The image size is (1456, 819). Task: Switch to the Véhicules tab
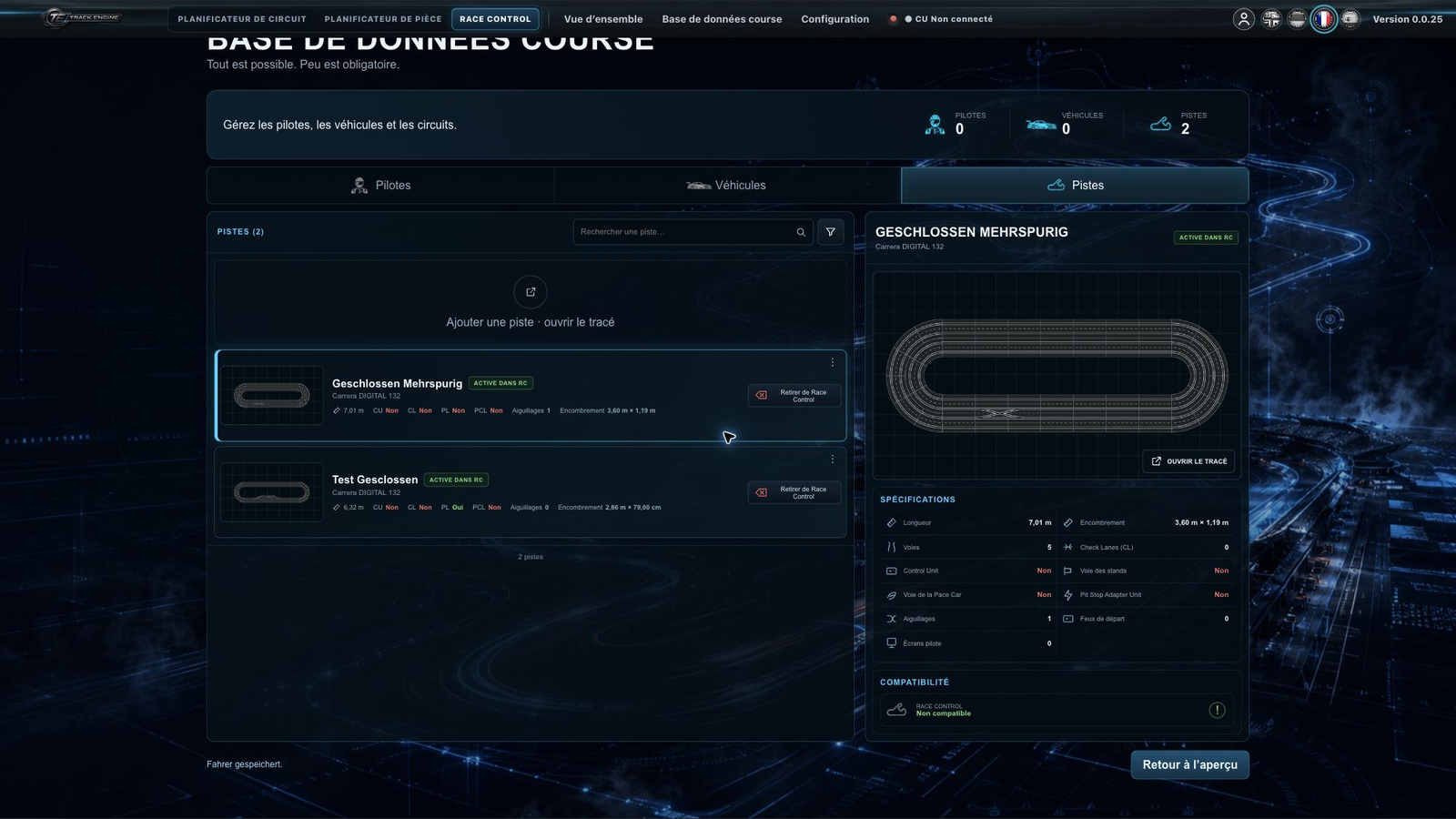coord(727,185)
